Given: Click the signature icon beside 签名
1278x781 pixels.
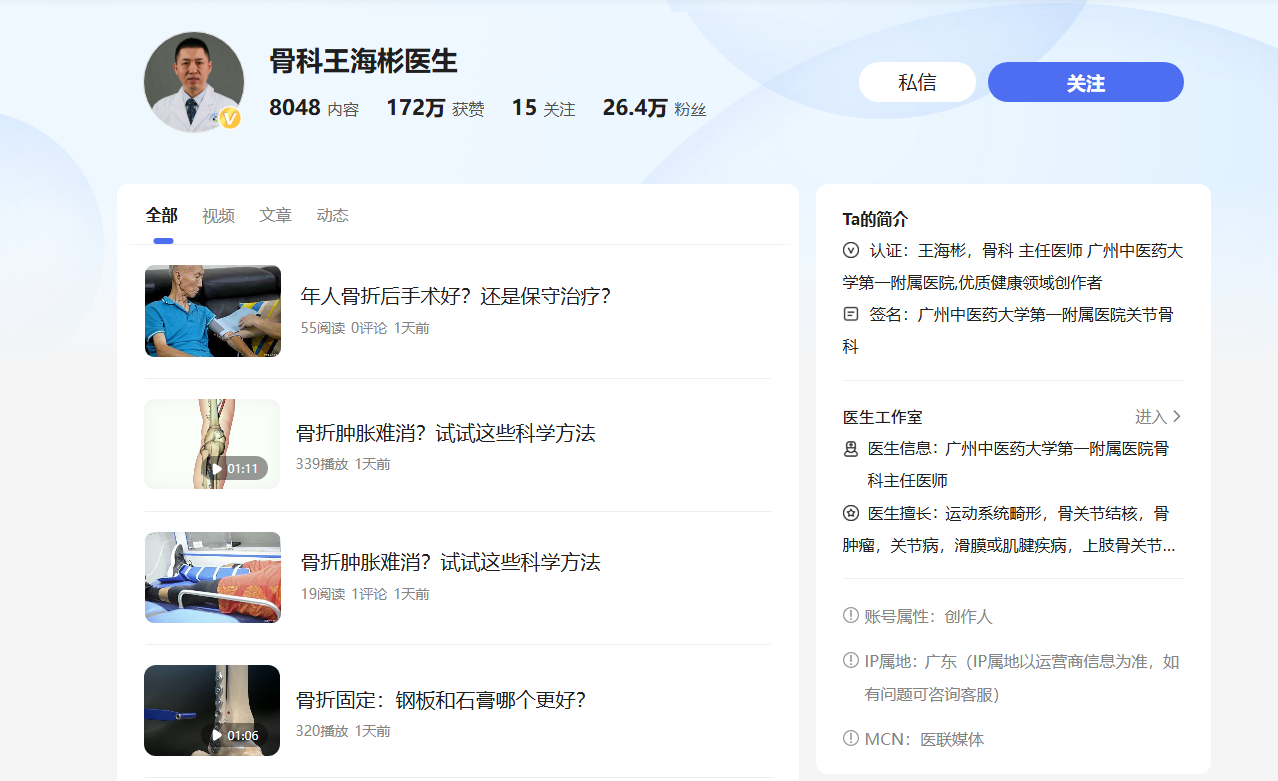Looking at the screenshot, I should pos(851,314).
